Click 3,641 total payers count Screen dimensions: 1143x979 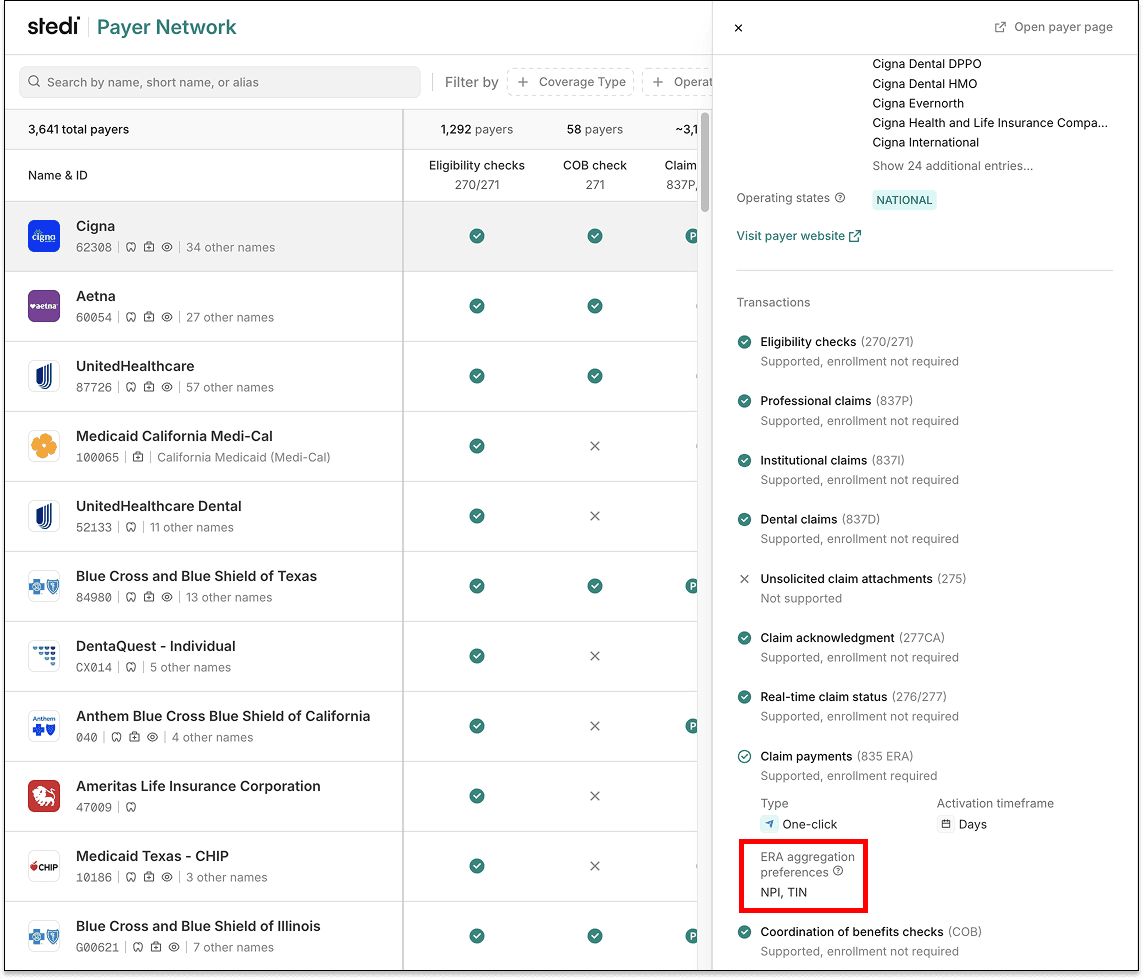coord(78,129)
